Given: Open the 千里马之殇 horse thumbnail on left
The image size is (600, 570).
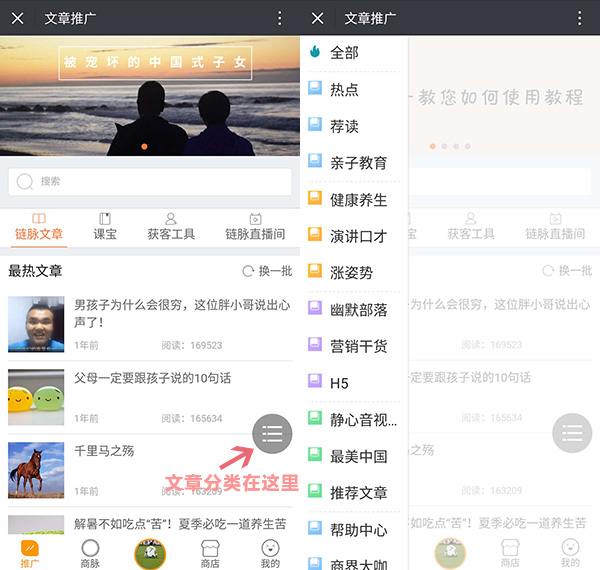Looking at the screenshot, I should click(x=36, y=470).
